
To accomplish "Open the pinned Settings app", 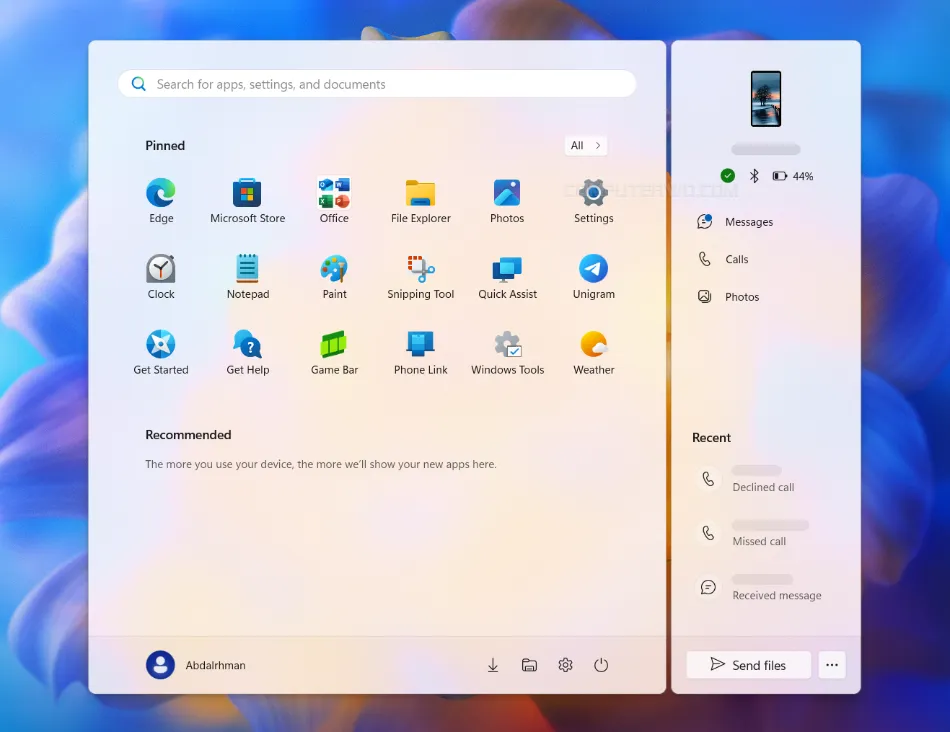I will [x=593, y=201].
